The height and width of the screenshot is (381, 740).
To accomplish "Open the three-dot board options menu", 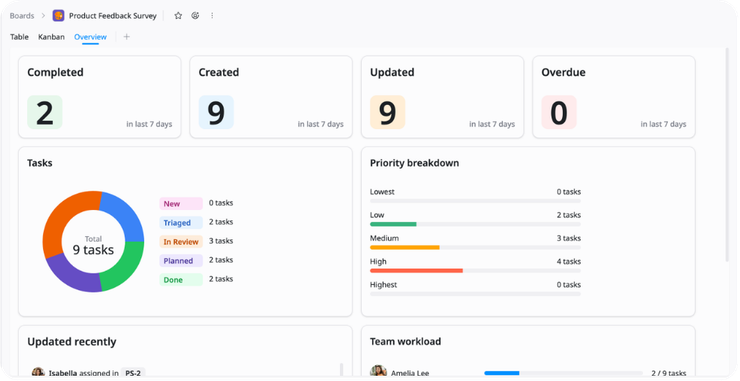I will click(x=212, y=16).
